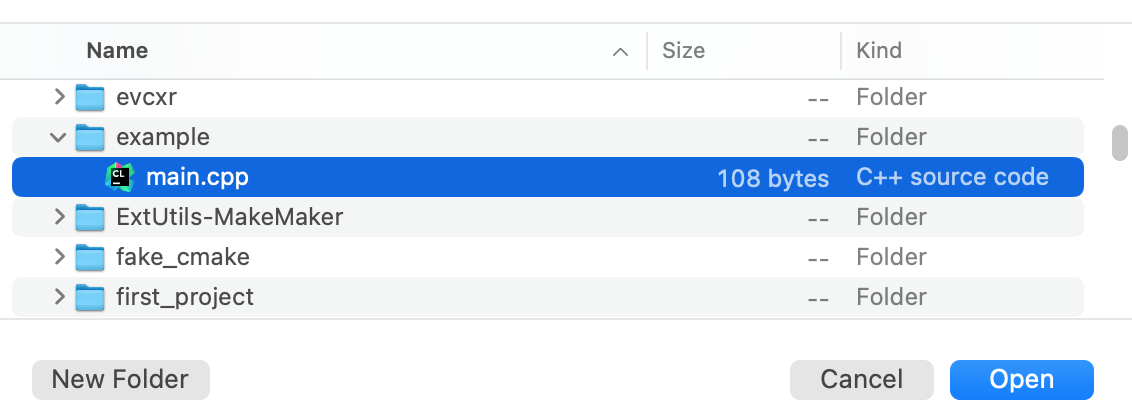Click the fake_cmake folder icon

point(90,257)
